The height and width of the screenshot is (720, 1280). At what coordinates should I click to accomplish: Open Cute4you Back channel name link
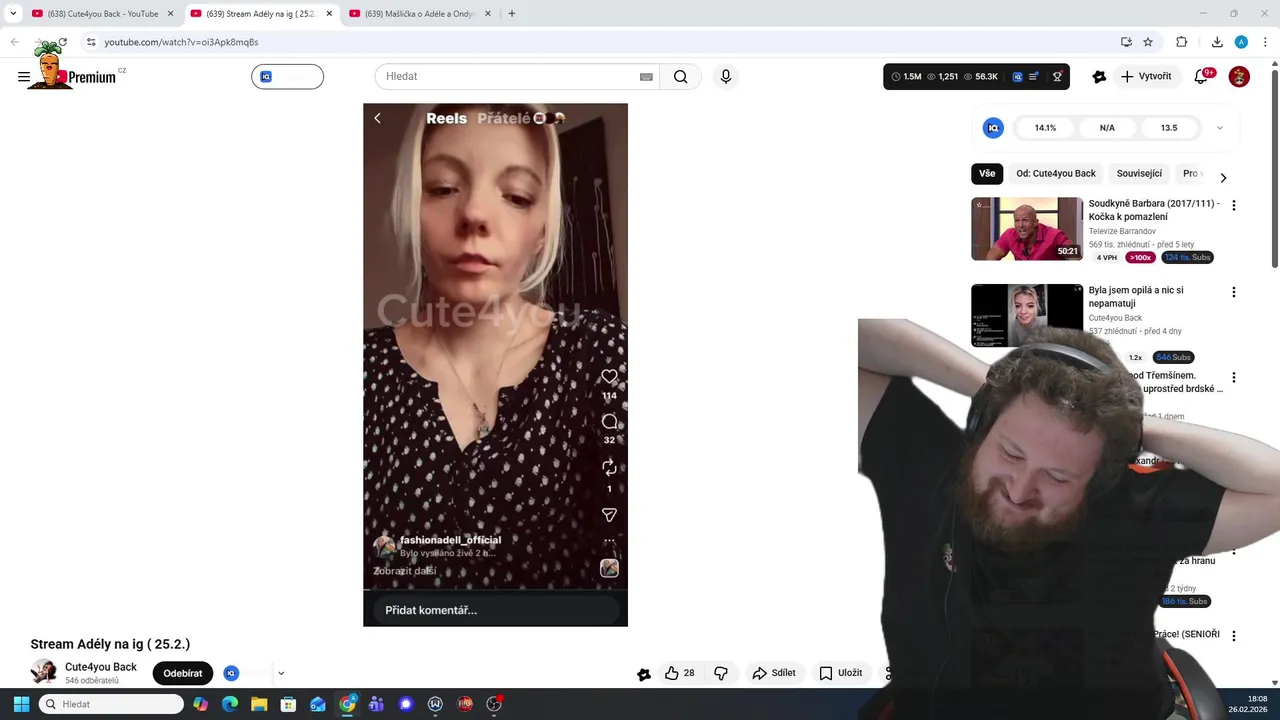pos(101,667)
